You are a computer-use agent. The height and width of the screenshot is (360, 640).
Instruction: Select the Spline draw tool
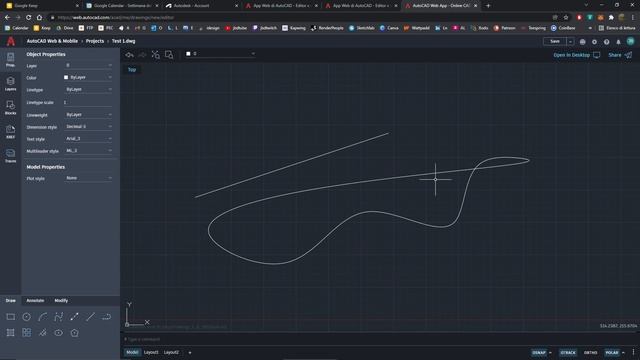point(58,317)
